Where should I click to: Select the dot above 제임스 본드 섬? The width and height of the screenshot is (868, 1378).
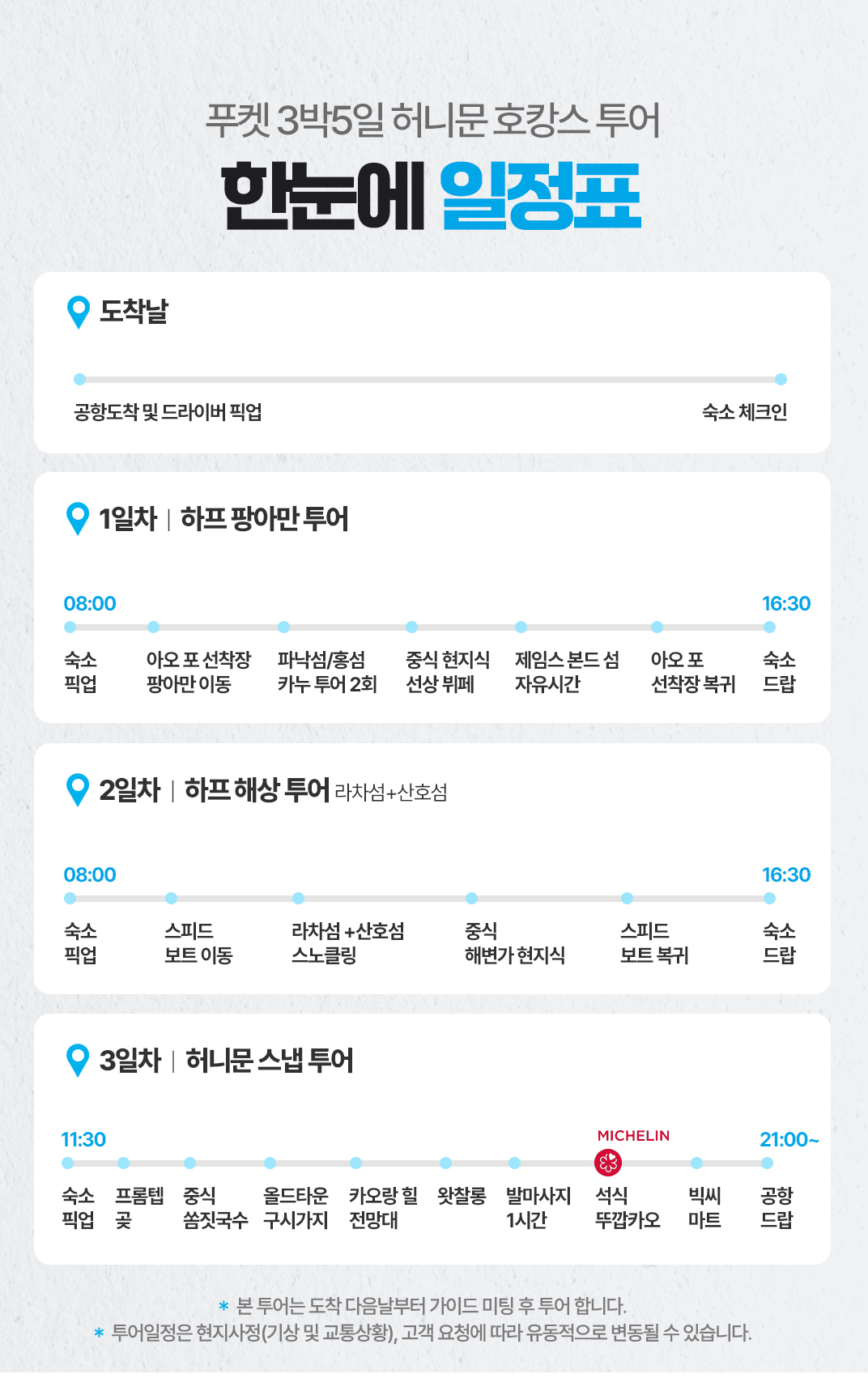click(521, 627)
